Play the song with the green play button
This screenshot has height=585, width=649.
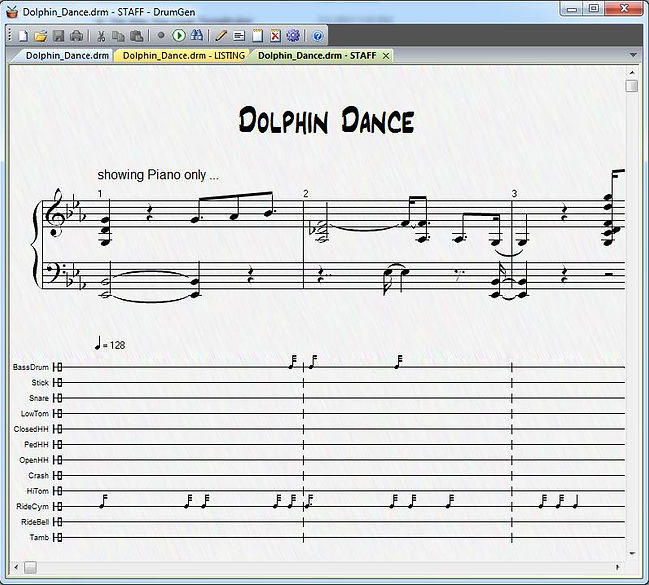tap(179, 36)
